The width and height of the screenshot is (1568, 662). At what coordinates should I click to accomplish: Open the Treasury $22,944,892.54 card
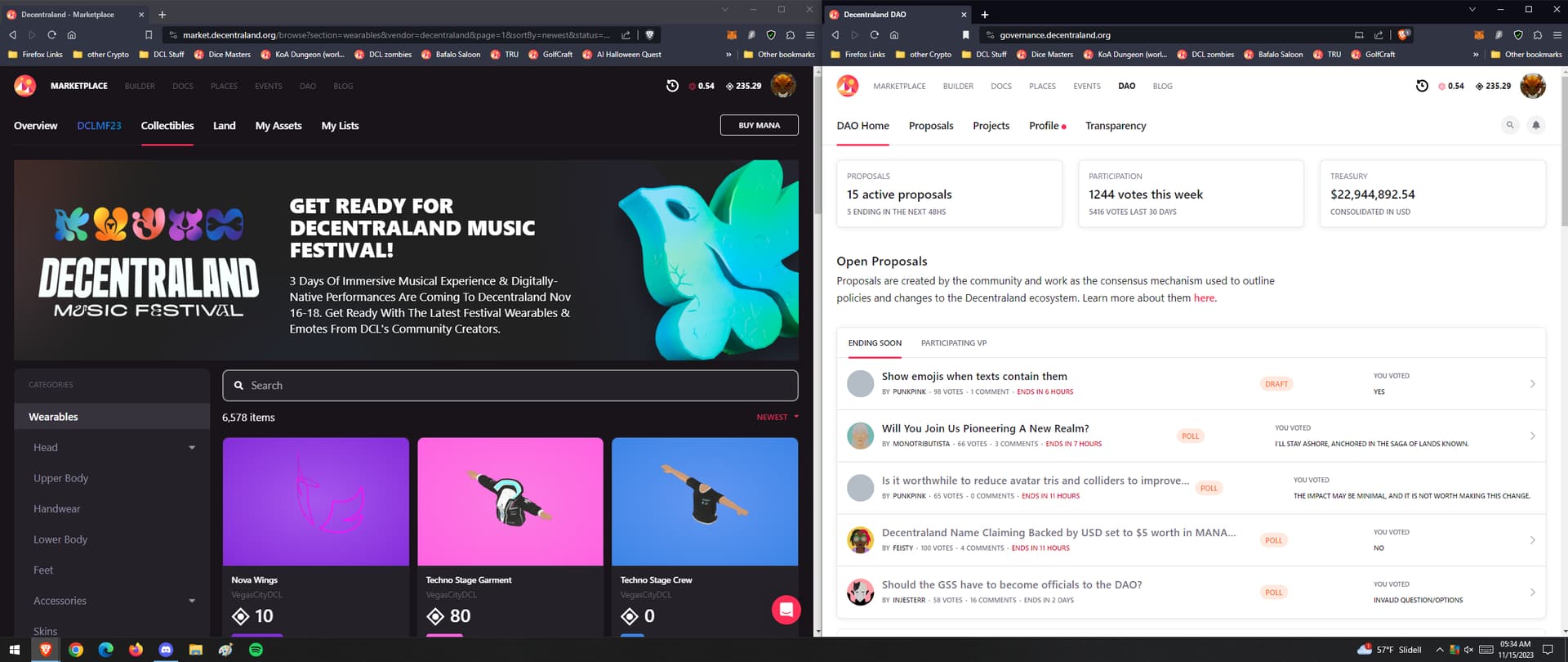click(1432, 194)
